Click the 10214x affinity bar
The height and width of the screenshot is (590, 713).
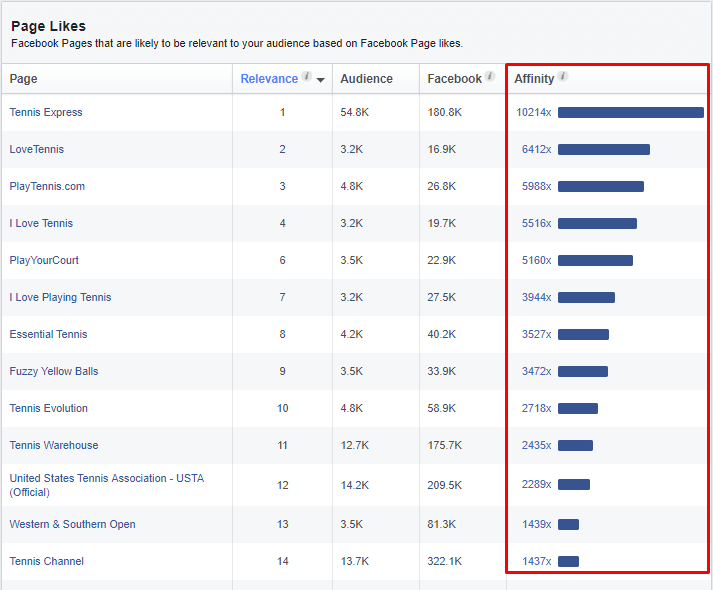pyautogui.click(x=631, y=112)
